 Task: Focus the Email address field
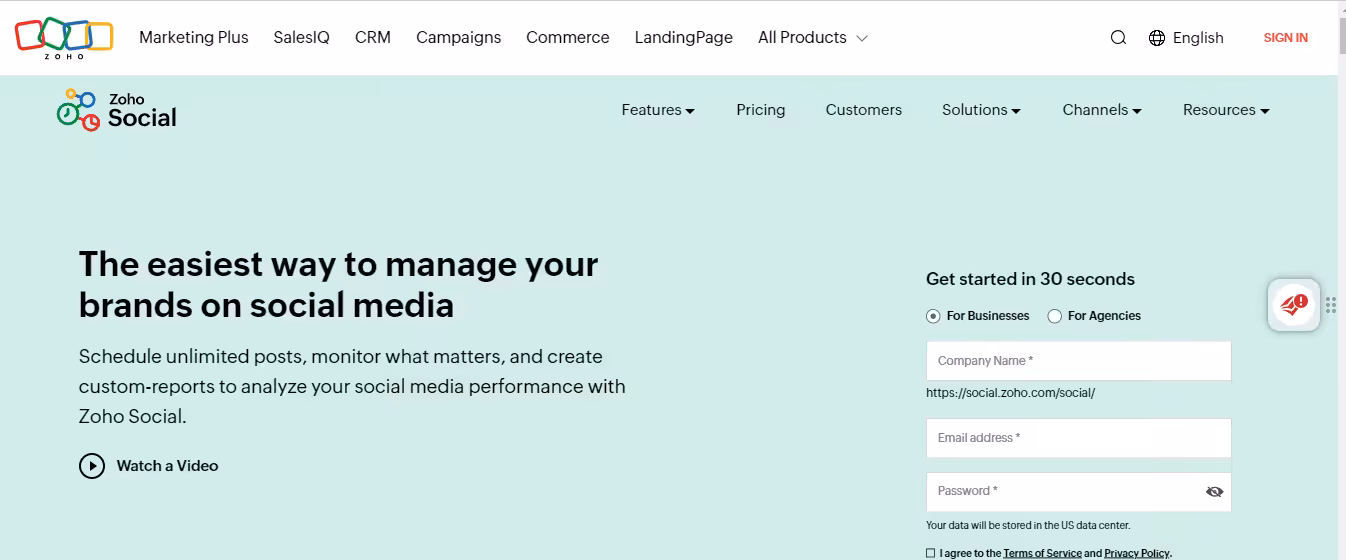click(1079, 438)
